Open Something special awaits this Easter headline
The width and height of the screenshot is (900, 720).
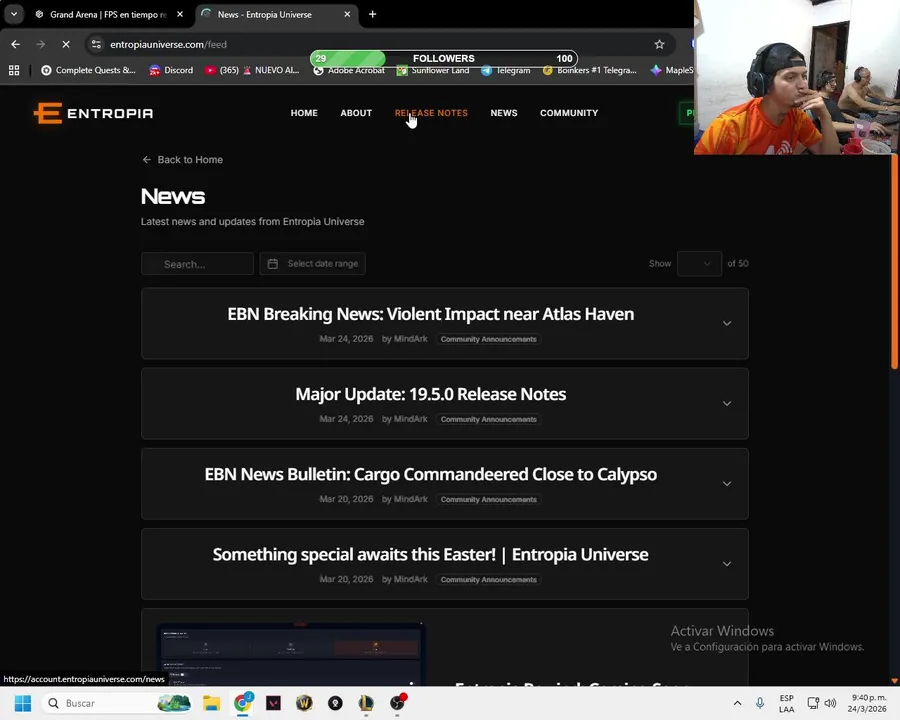[x=430, y=555]
